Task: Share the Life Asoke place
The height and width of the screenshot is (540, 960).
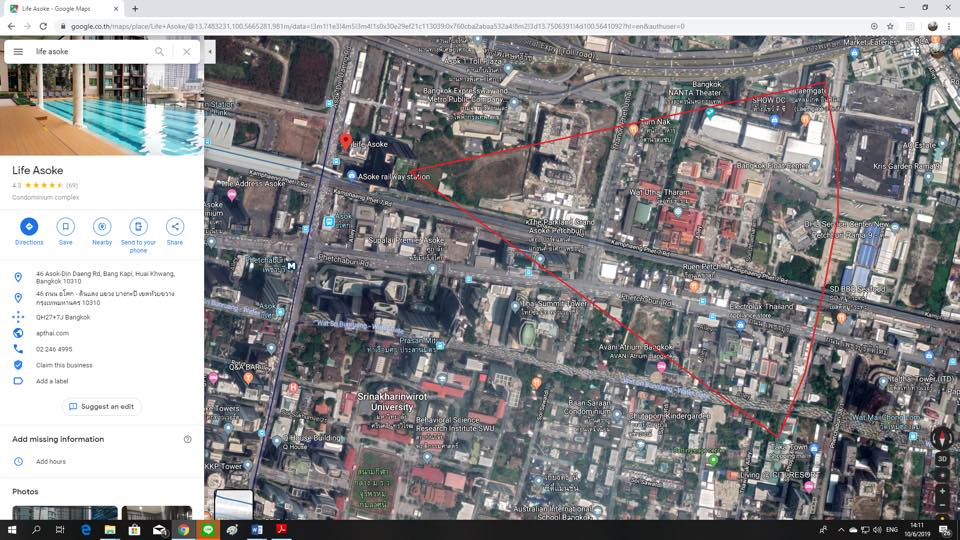Action: click(x=174, y=231)
